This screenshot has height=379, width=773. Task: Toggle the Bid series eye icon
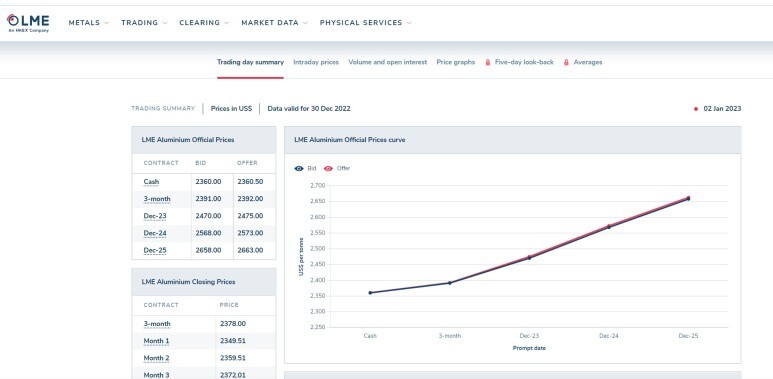click(x=299, y=169)
